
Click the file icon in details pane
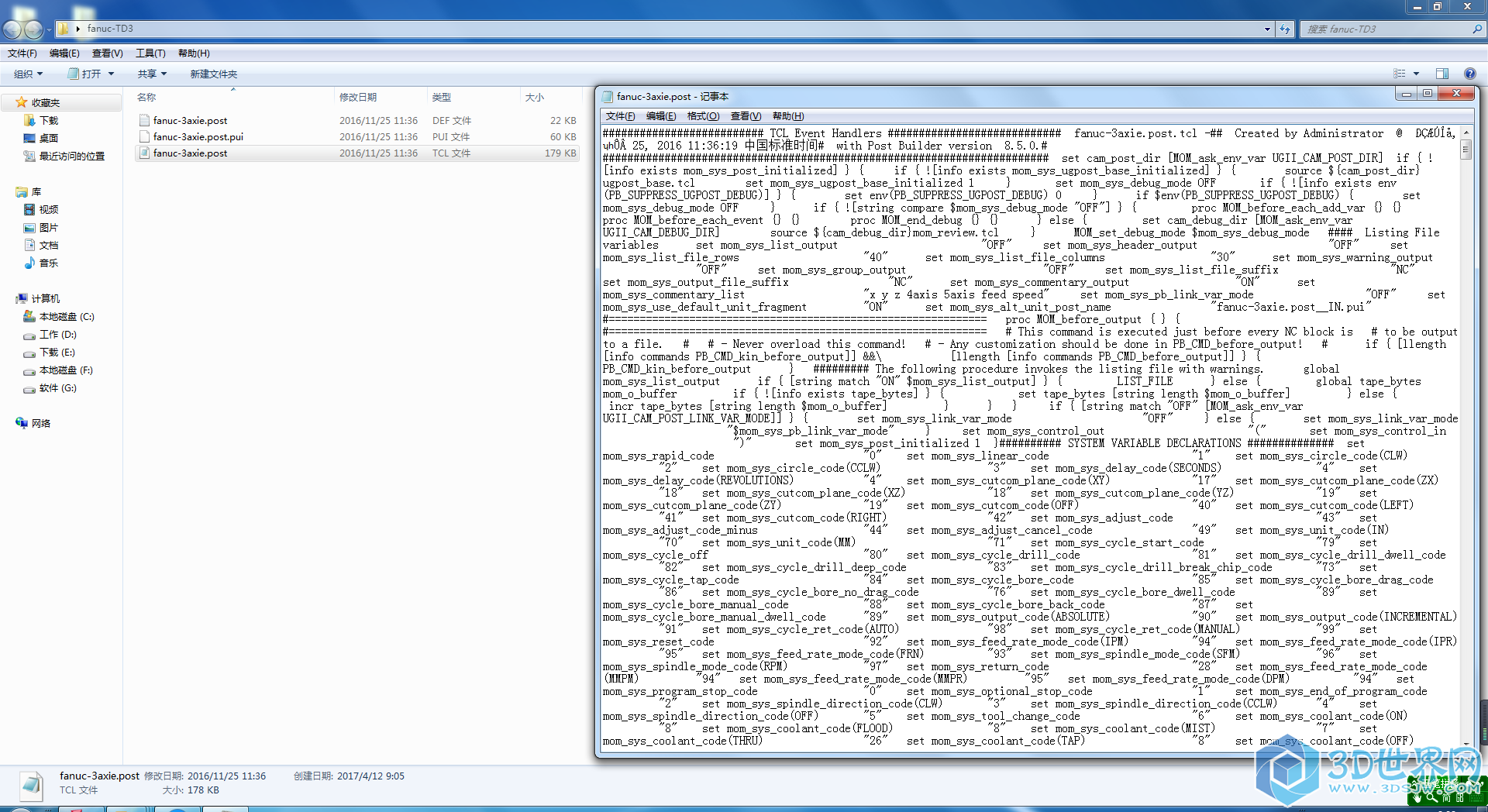tap(32, 785)
